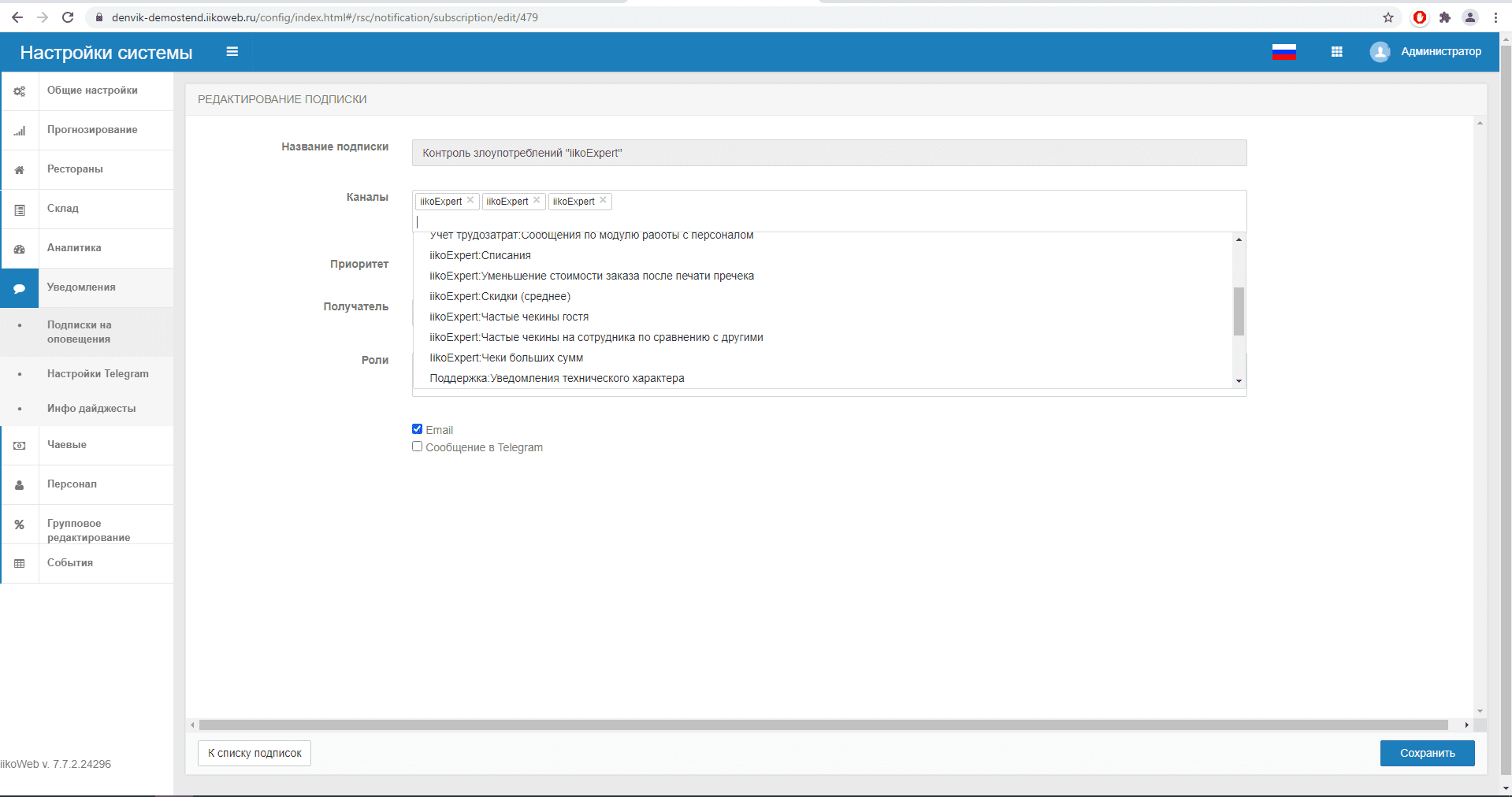Open the browser extensions puzzle icon
Screen dimensions: 1512x797
tap(1445, 17)
